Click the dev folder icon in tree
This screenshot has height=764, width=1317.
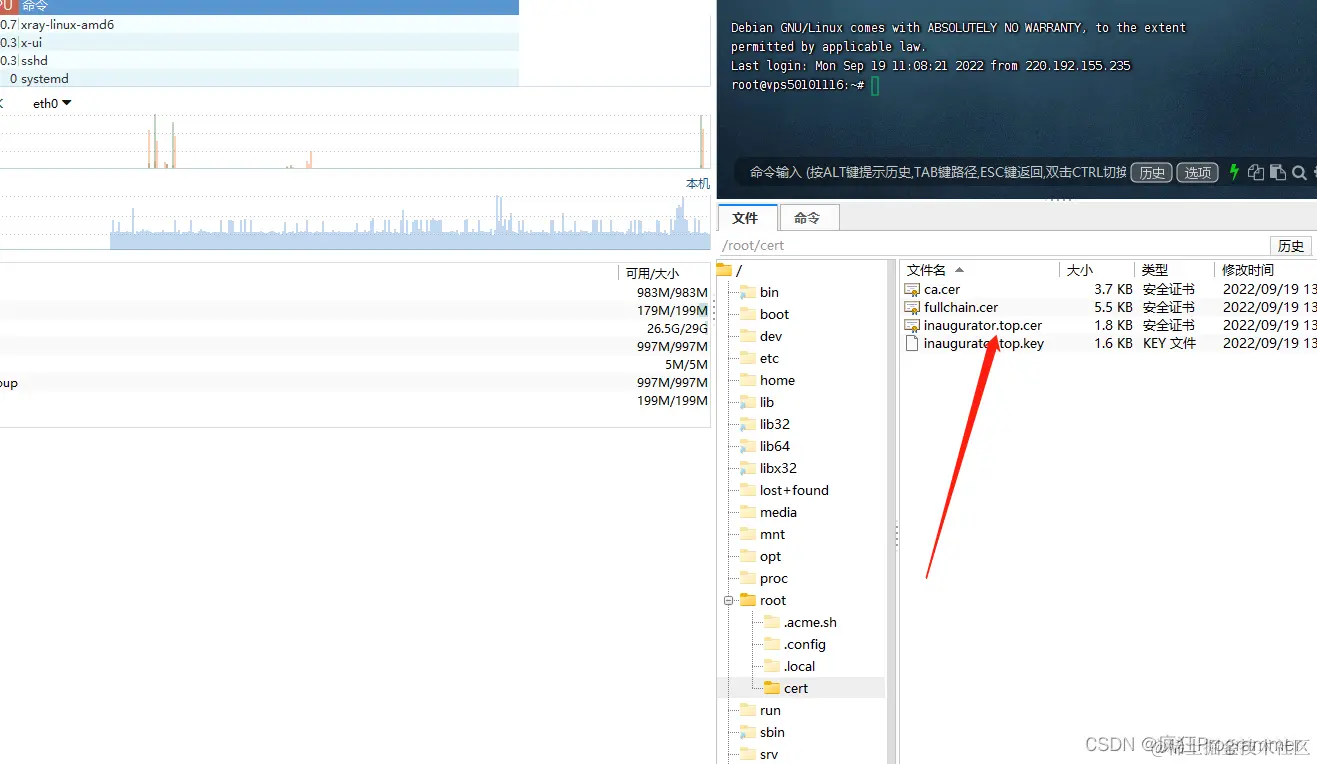pyautogui.click(x=747, y=336)
